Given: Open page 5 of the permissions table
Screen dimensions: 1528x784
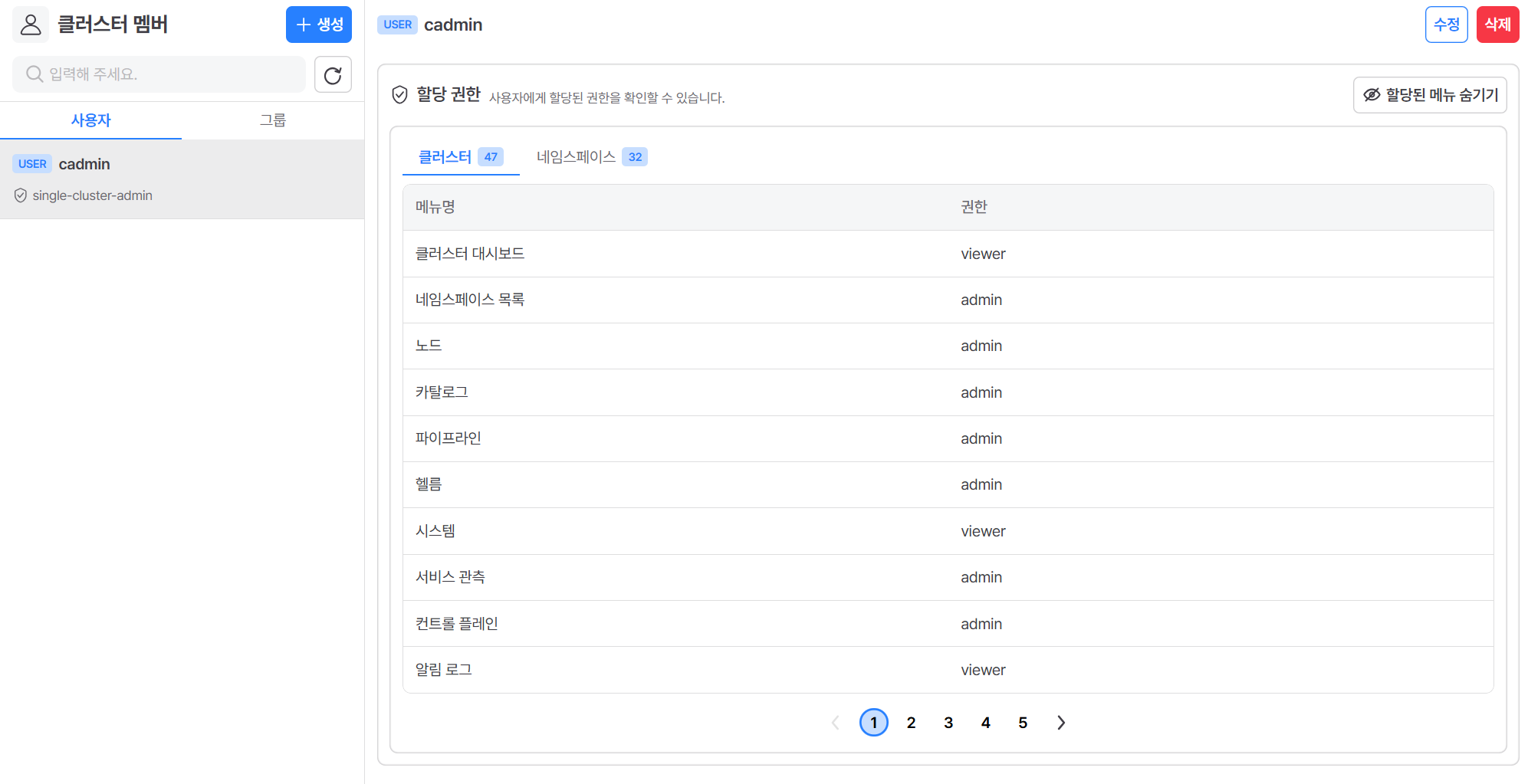Looking at the screenshot, I should (1023, 723).
